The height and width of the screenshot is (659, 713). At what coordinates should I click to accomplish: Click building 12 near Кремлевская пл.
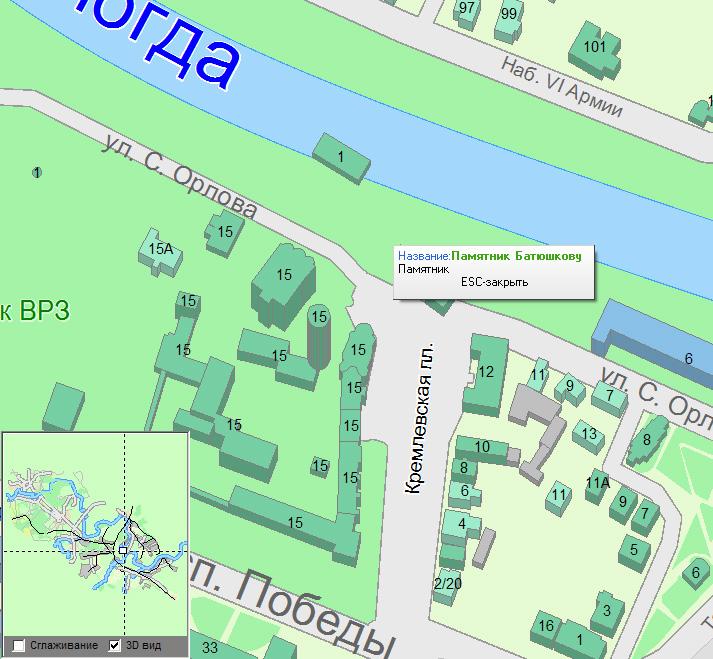point(486,373)
